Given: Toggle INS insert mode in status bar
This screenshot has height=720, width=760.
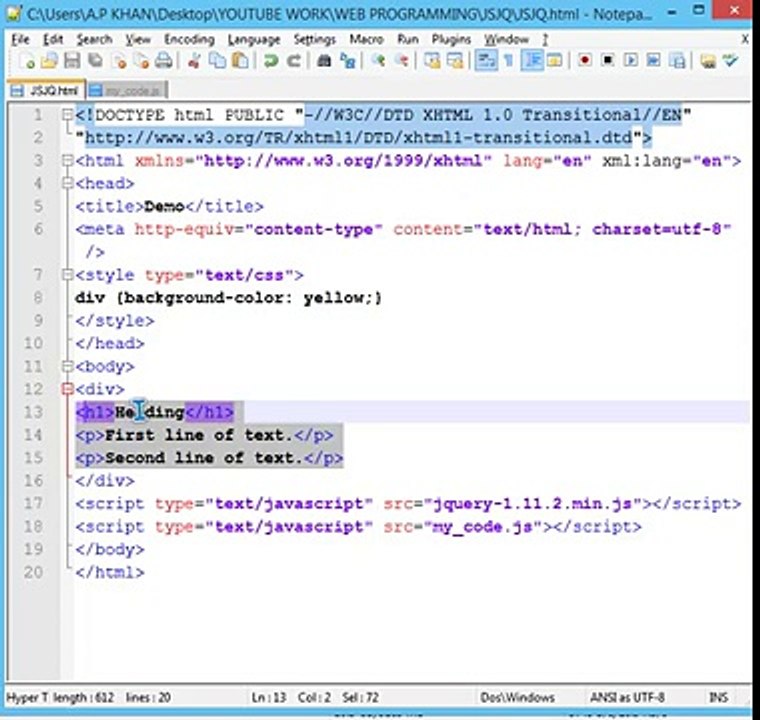Looking at the screenshot, I should [x=718, y=698].
